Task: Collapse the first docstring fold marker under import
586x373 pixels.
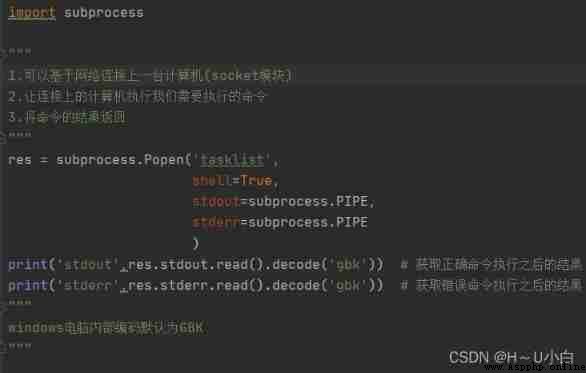Action: (x=2, y=53)
